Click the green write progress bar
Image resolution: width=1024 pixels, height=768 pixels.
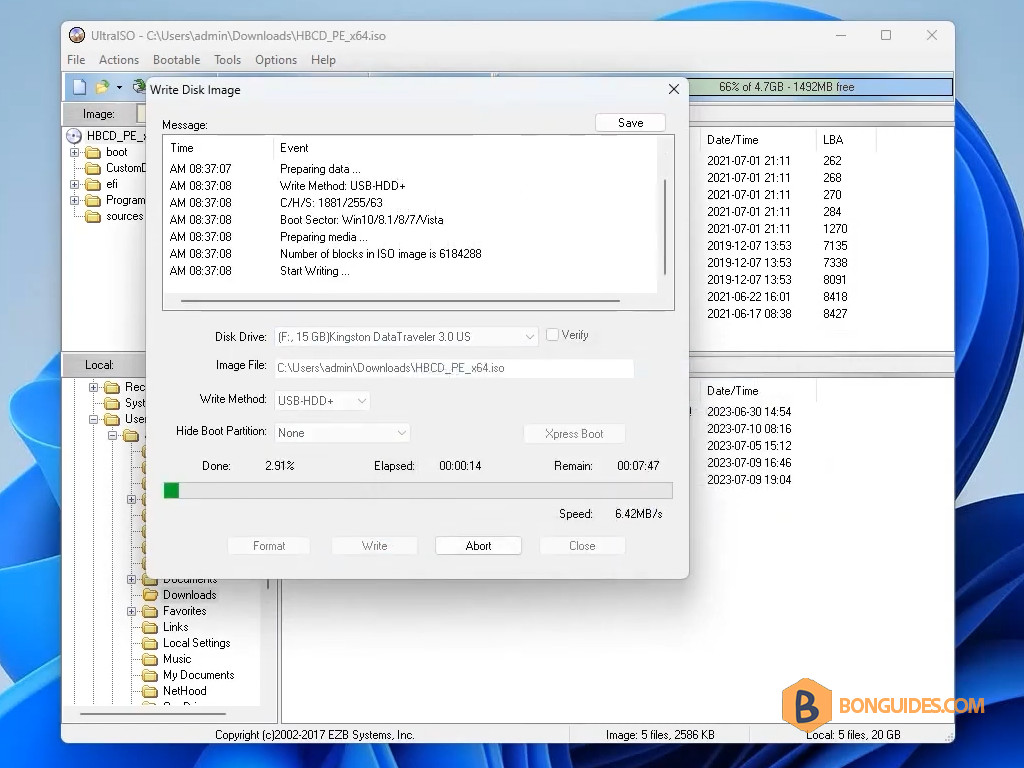(x=418, y=490)
